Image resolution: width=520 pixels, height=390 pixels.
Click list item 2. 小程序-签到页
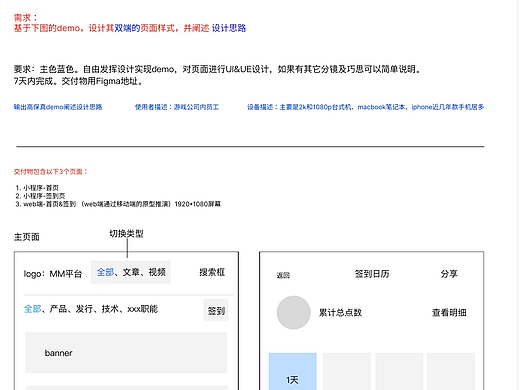(40, 196)
